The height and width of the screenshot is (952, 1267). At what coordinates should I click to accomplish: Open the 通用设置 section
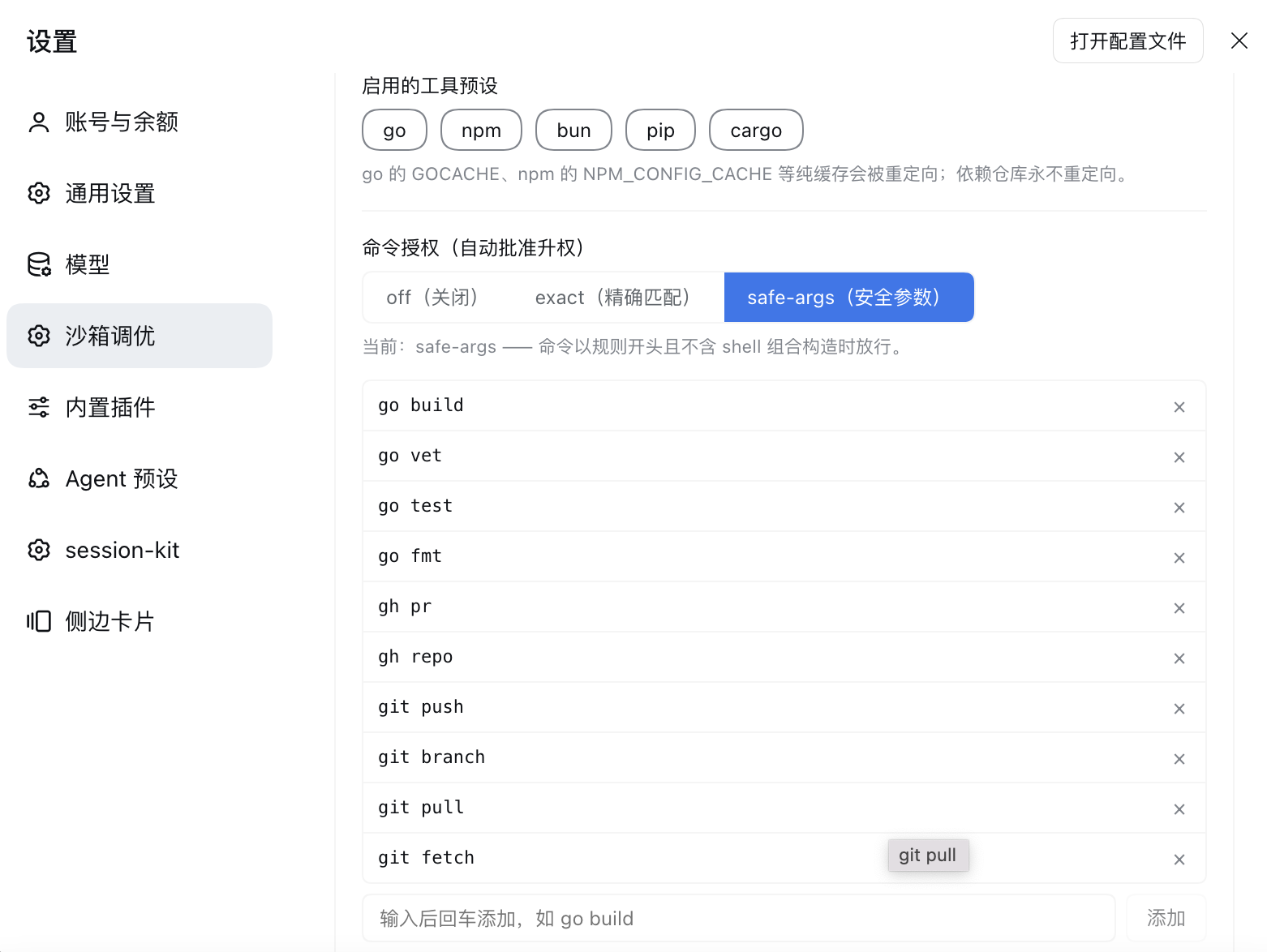click(x=140, y=193)
